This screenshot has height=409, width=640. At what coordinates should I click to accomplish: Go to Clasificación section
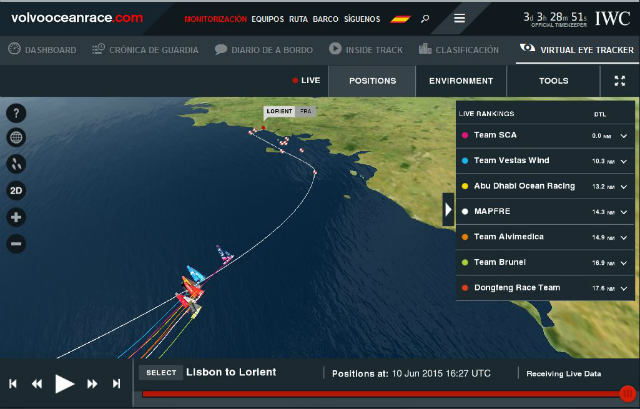467,50
